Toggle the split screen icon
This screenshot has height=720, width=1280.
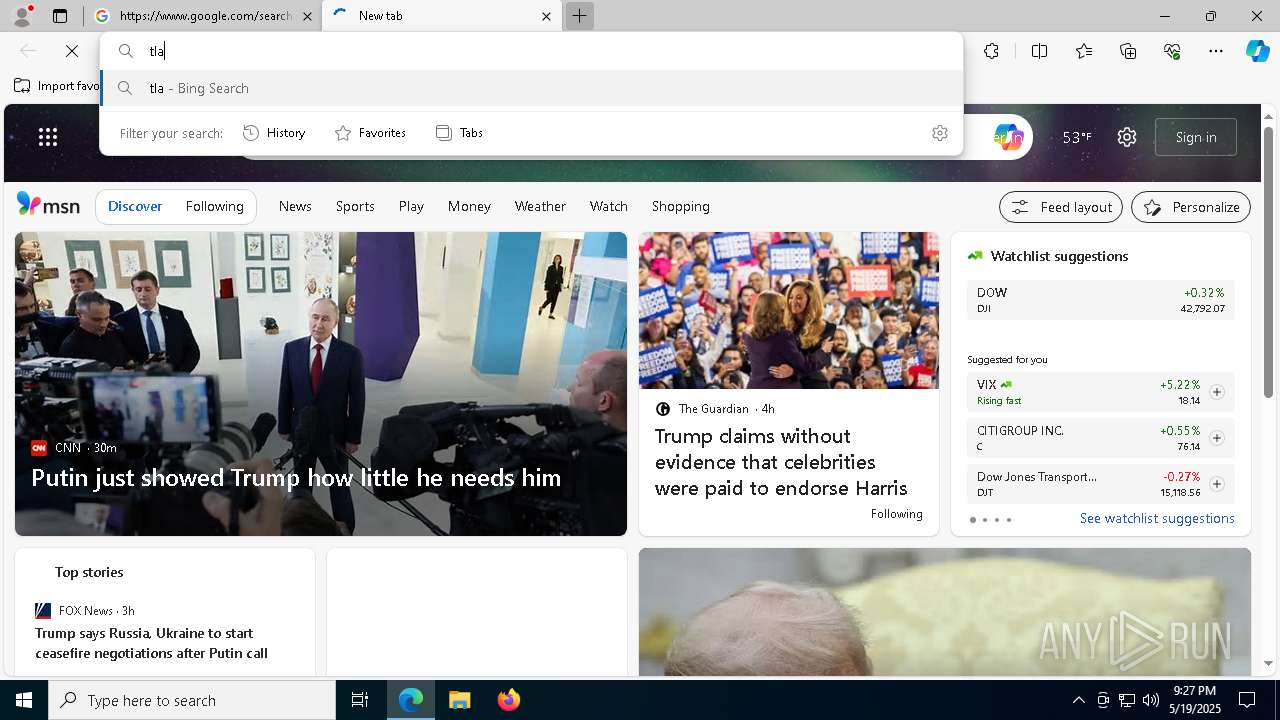pyautogui.click(x=1039, y=51)
